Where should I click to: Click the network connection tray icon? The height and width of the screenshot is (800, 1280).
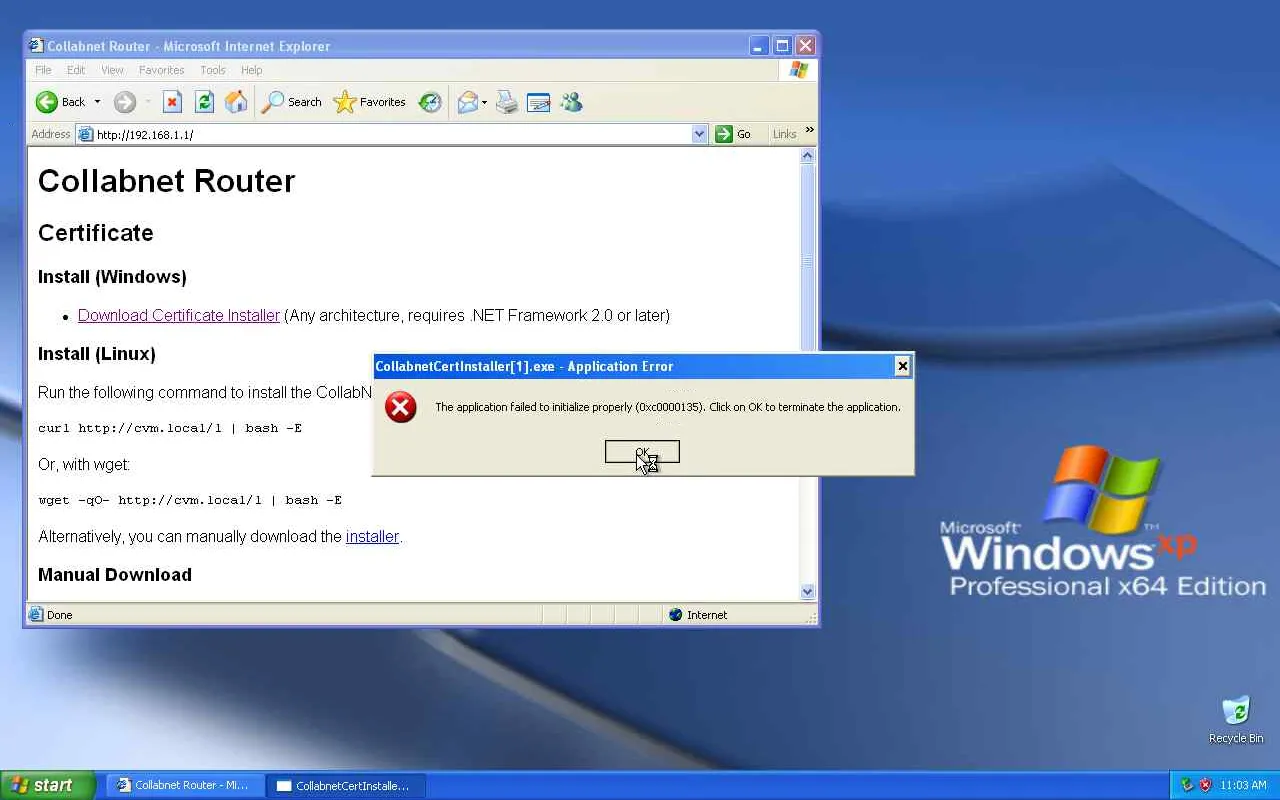pos(1187,785)
